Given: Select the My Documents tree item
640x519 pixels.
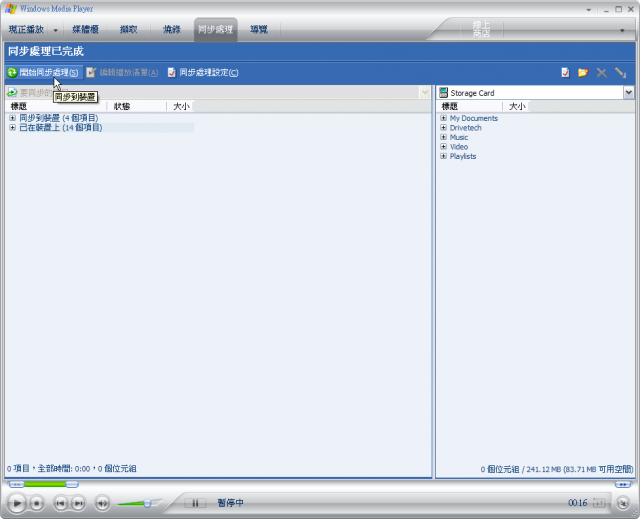Looking at the screenshot, I should 474,118.
